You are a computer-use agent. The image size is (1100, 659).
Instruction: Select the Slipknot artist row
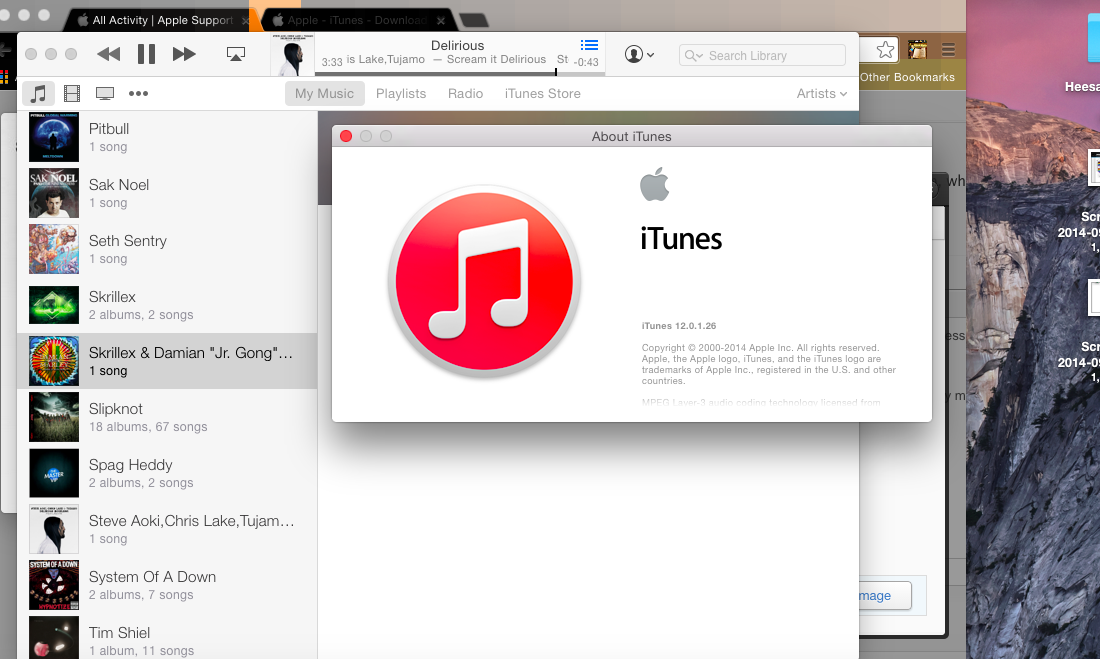point(167,417)
